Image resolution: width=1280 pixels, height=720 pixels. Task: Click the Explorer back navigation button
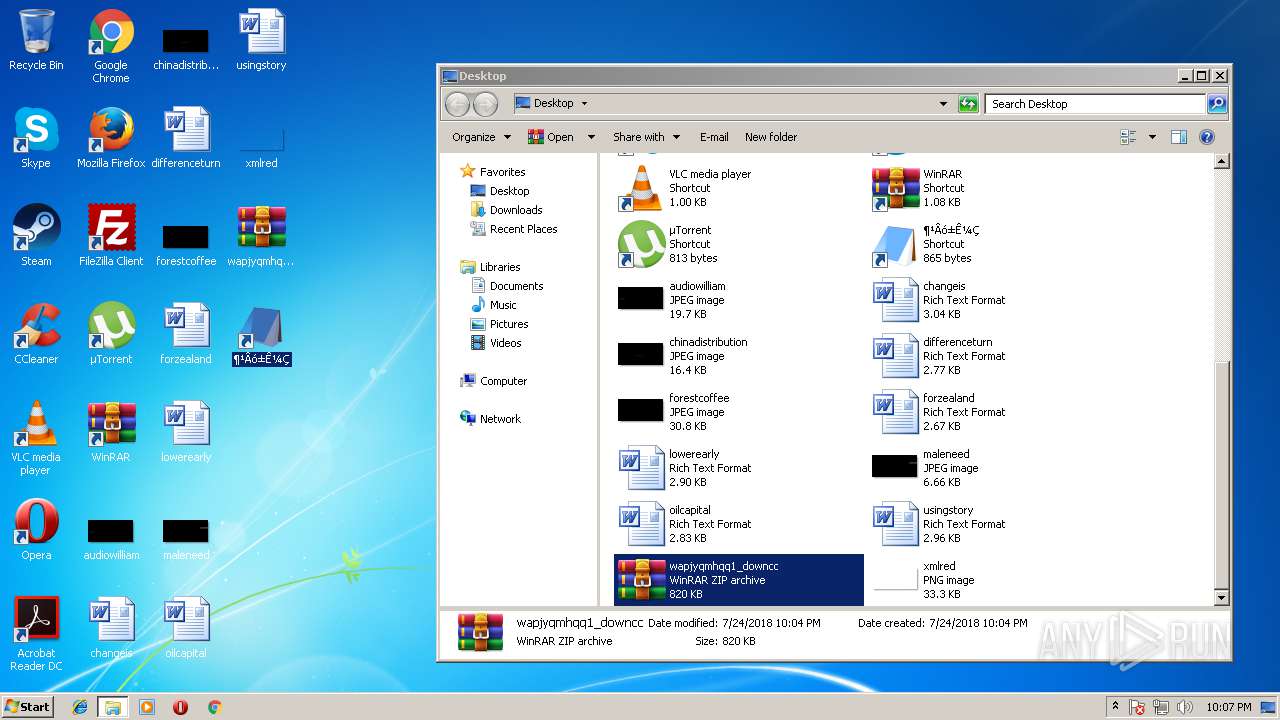tap(457, 104)
